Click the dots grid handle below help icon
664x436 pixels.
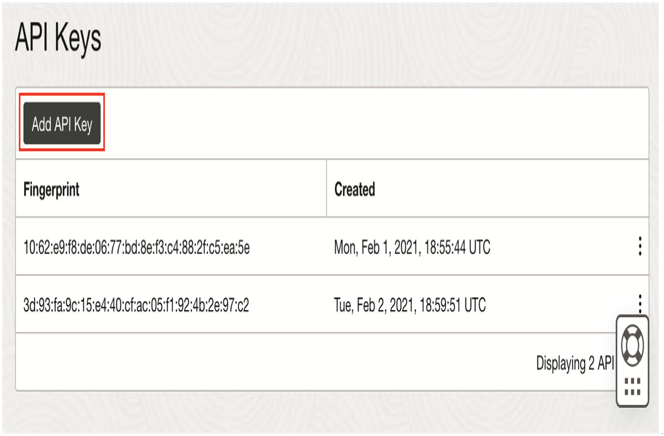coord(632,386)
